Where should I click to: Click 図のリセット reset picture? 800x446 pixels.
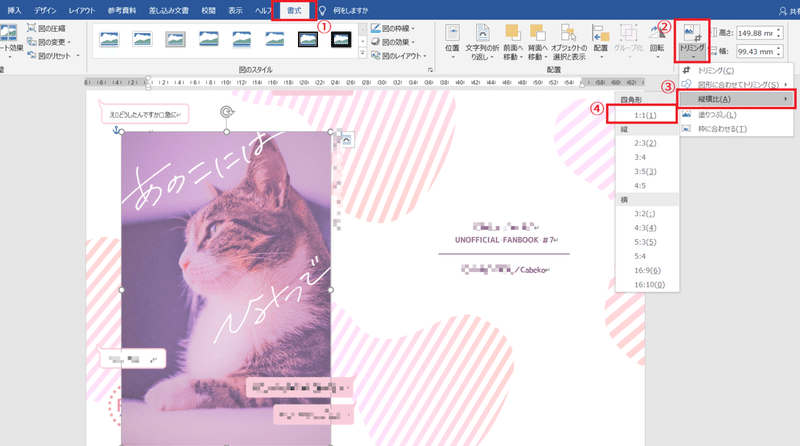(49, 56)
